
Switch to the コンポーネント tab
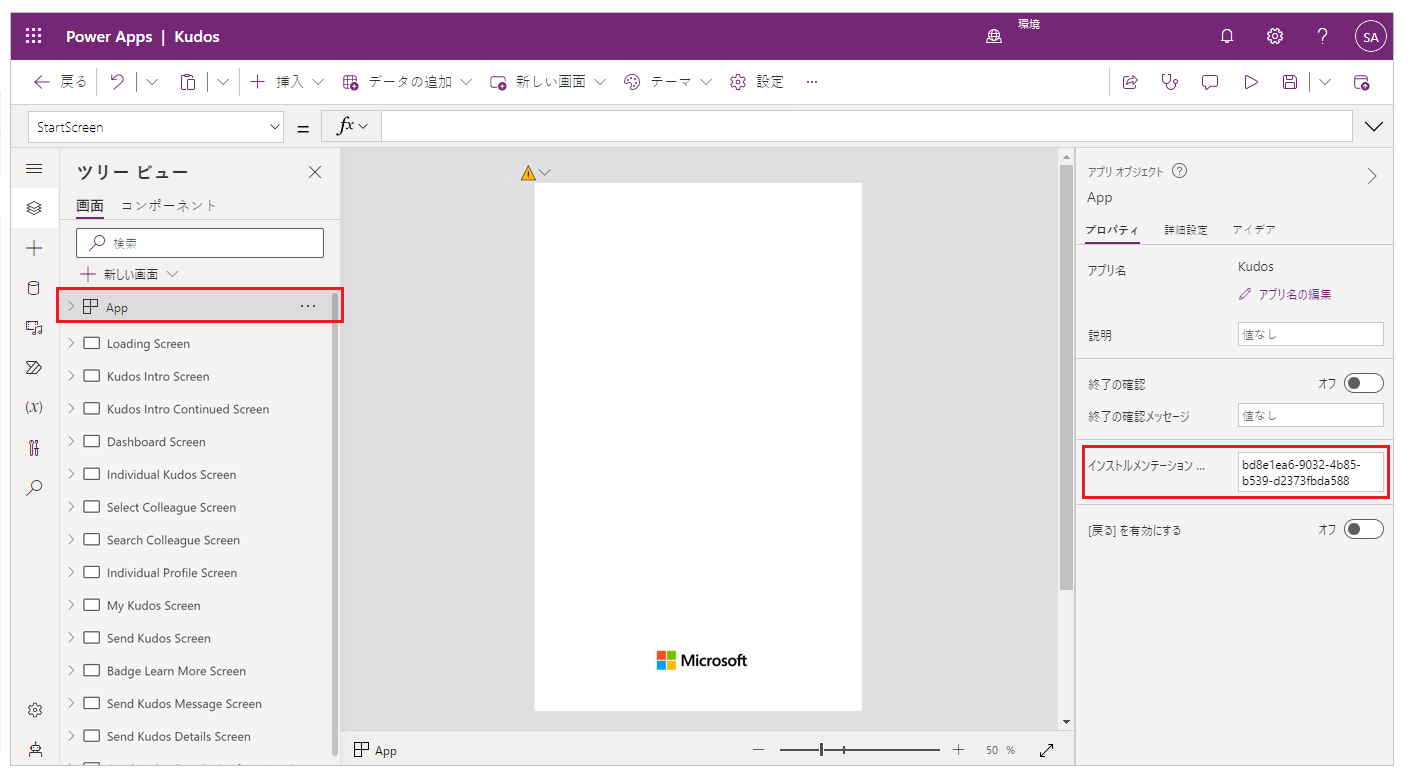[x=168, y=206]
